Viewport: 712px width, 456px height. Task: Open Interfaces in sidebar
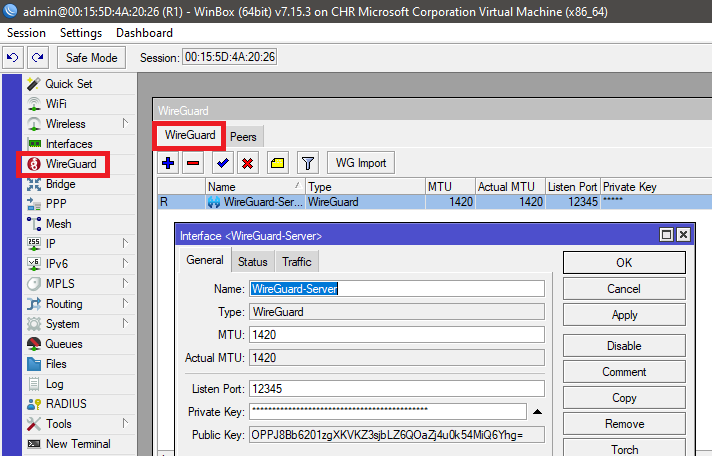click(x=79, y=144)
